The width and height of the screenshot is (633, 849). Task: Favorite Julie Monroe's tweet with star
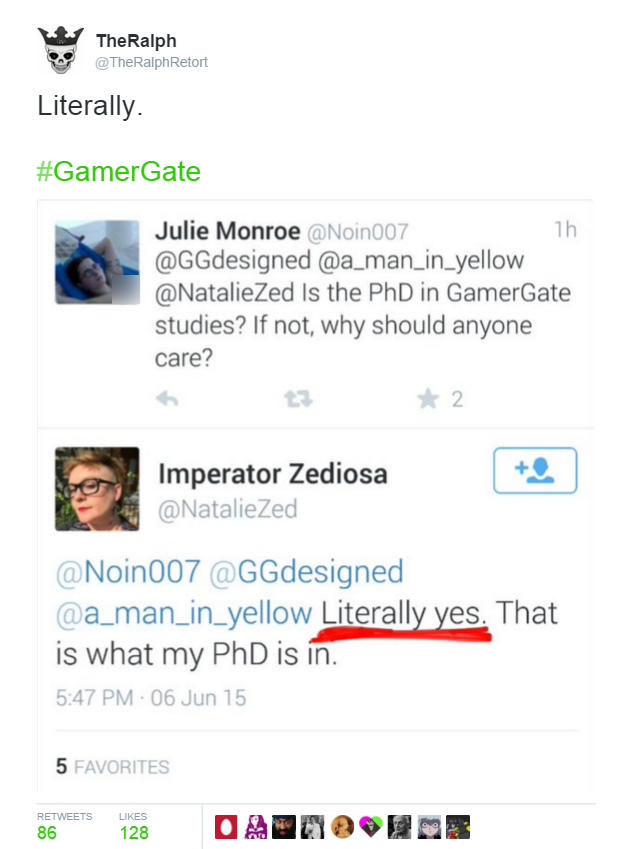tap(428, 399)
